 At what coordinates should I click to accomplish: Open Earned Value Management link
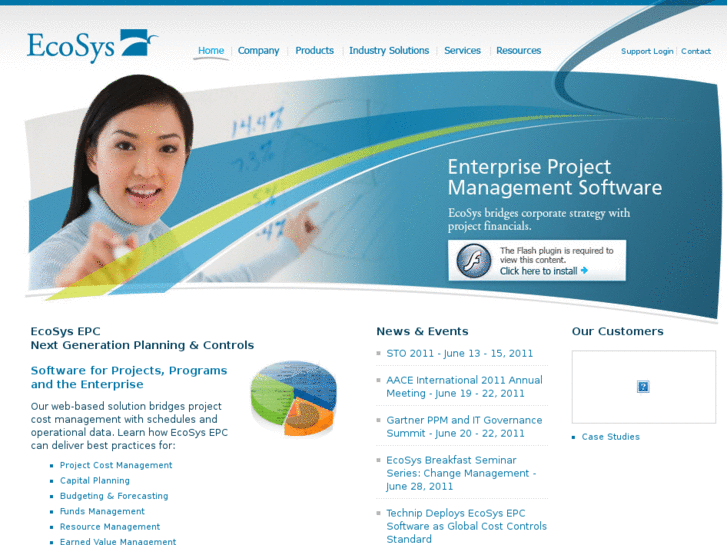tap(118, 541)
